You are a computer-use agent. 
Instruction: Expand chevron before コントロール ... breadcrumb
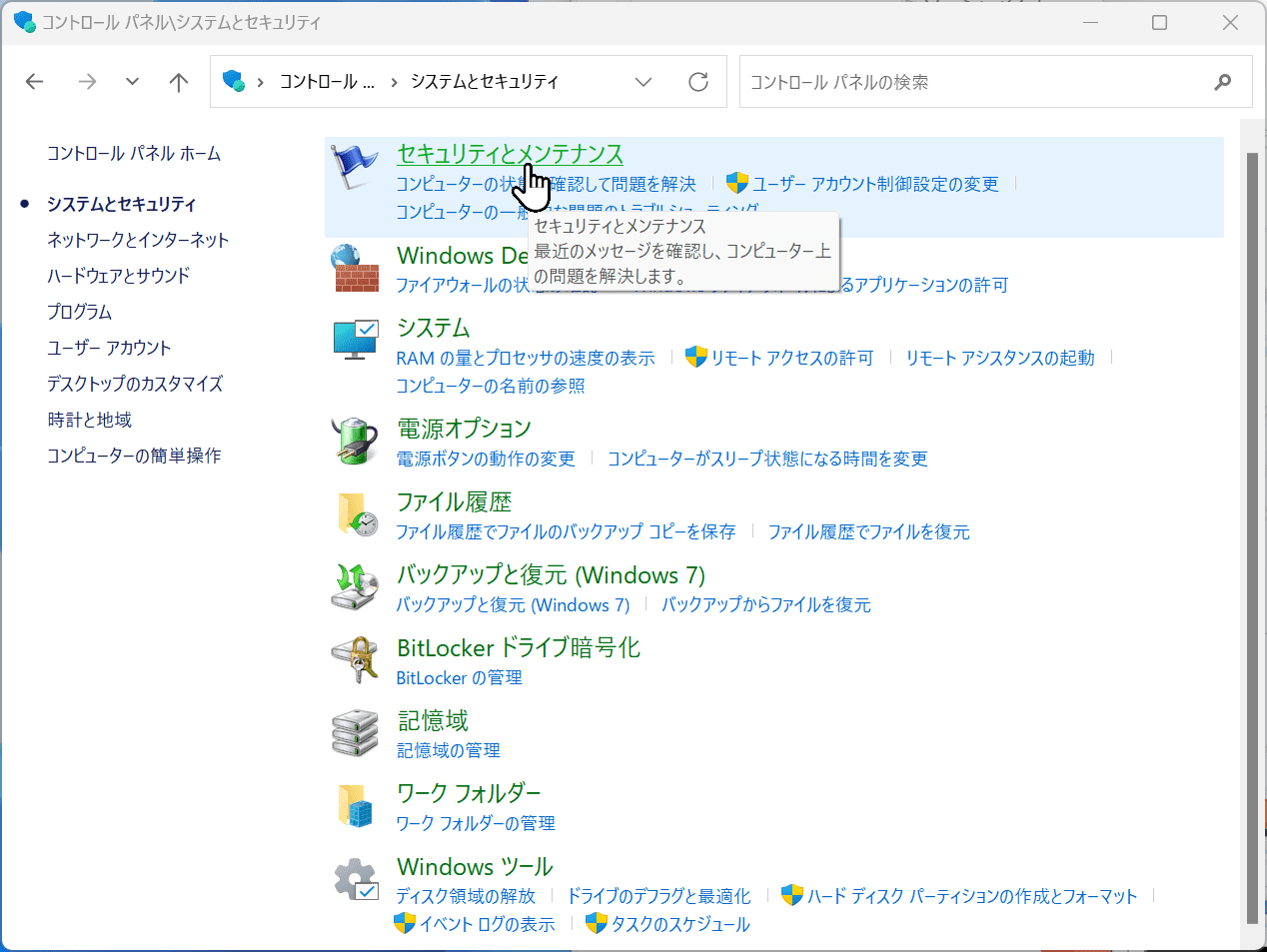(261, 82)
